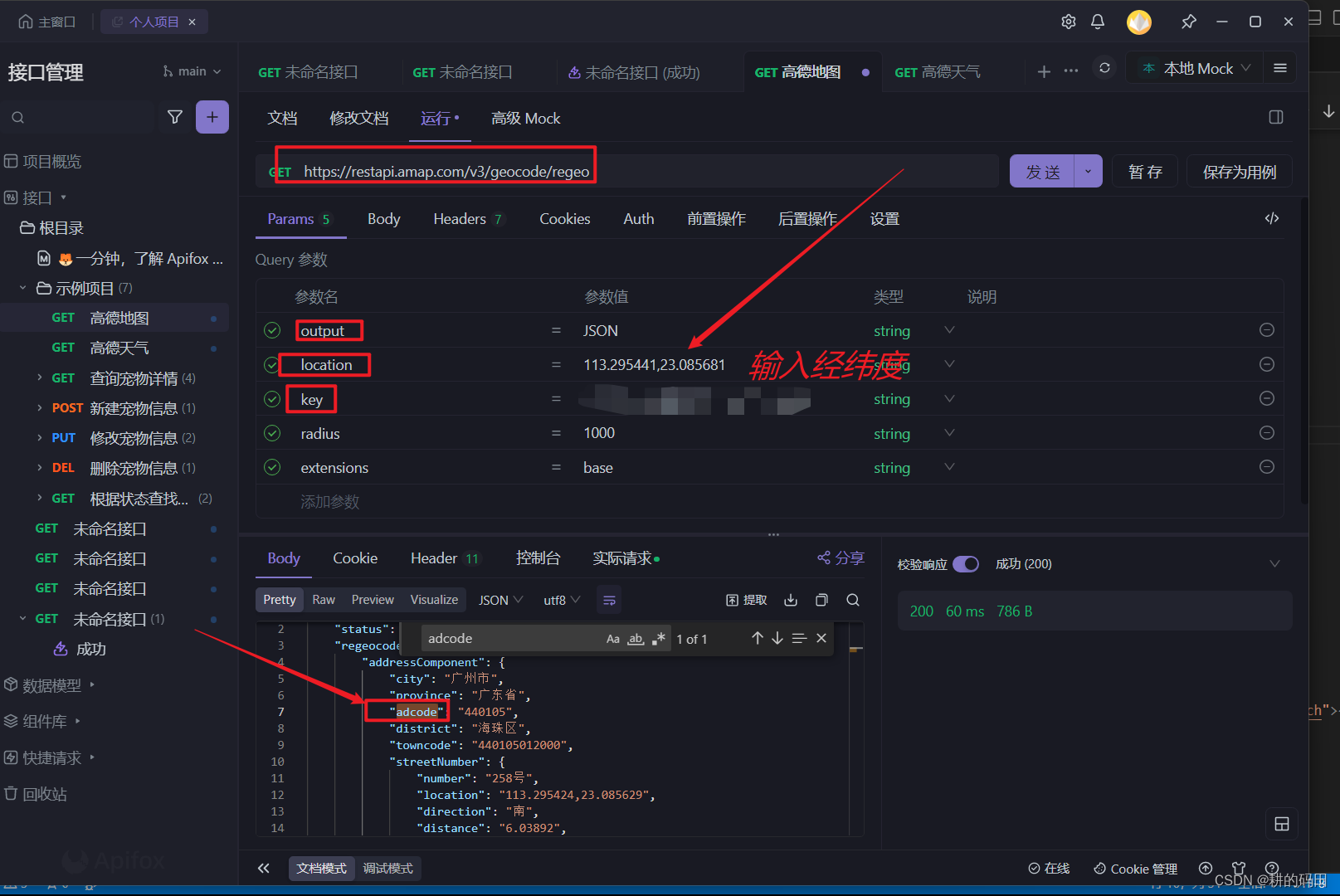Open the 本地 Mock environment dropdown

[x=1195, y=68]
